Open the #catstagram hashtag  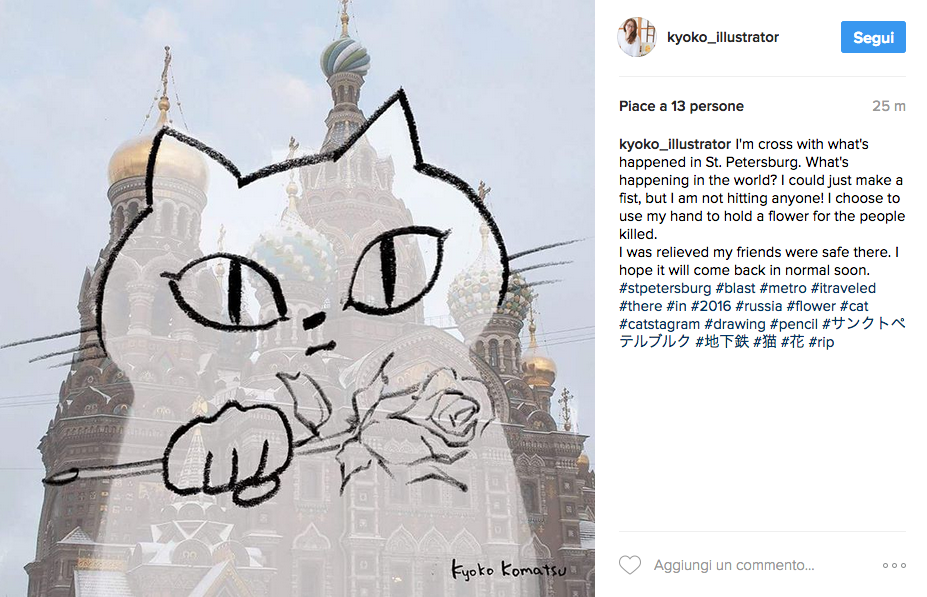[x=659, y=325]
